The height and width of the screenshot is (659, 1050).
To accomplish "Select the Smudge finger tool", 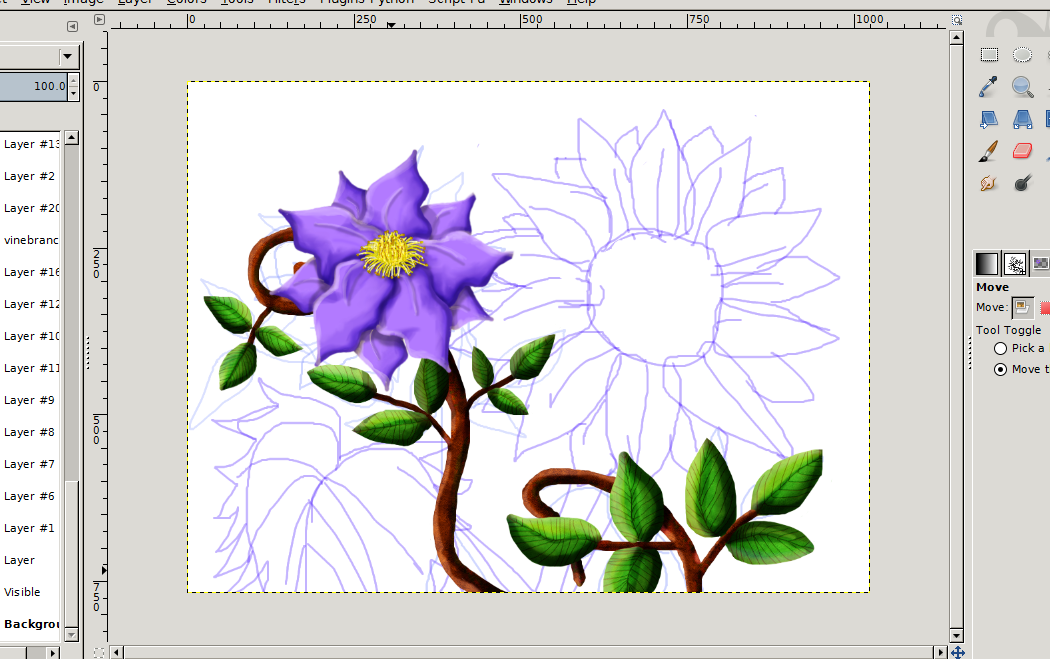I will pyautogui.click(x=988, y=183).
